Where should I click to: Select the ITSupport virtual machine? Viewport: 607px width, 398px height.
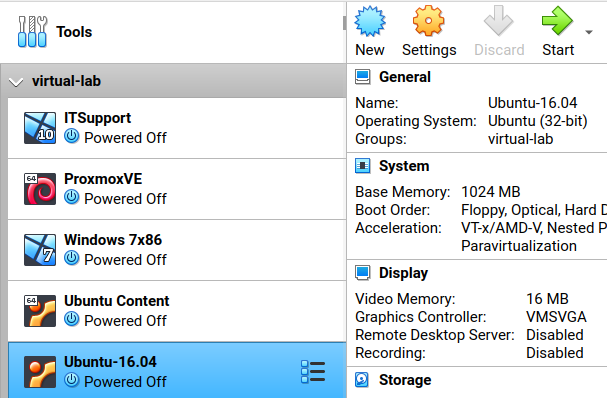[177, 128]
